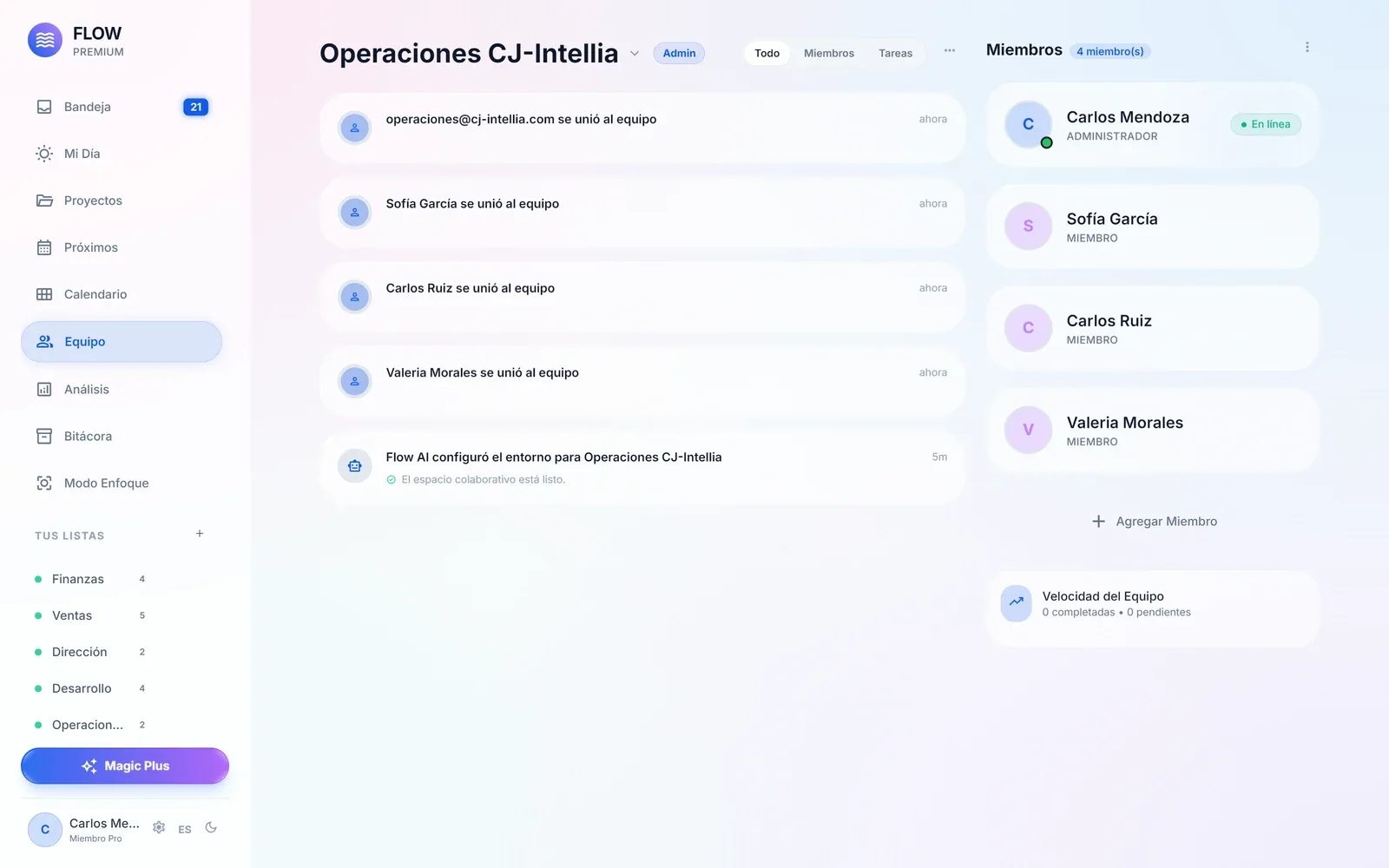Click Admin badge
The image size is (1389, 868).
tap(679, 53)
